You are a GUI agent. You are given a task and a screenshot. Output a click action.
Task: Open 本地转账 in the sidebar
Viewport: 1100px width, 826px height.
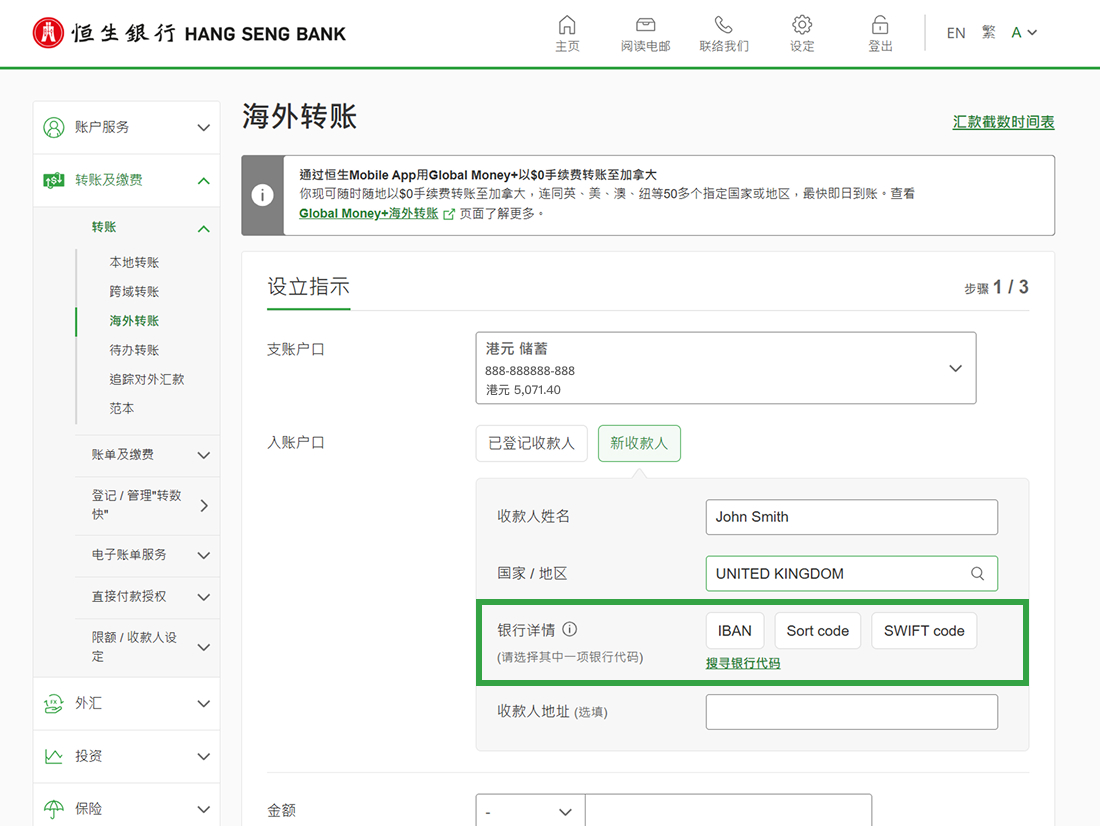(134, 263)
